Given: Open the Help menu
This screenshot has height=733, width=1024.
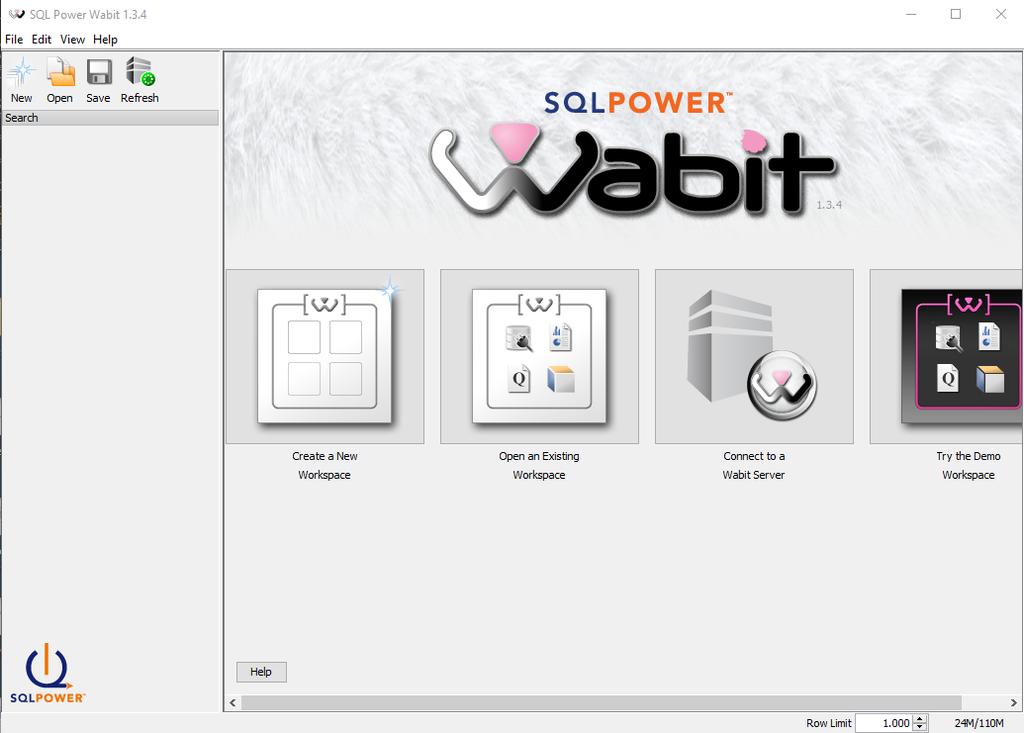Looking at the screenshot, I should [105, 39].
